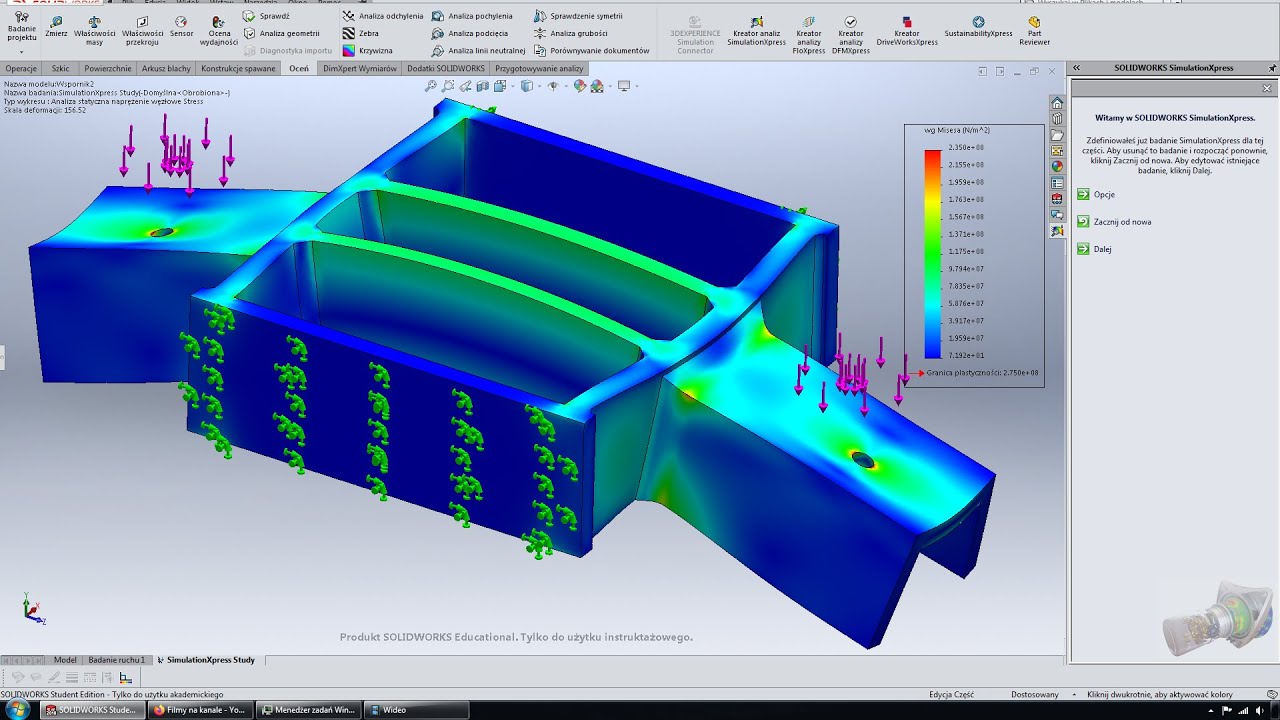The height and width of the screenshot is (720, 1280).
Task: Open Custom Properties pane icon
Action: (x=1057, y=183)
